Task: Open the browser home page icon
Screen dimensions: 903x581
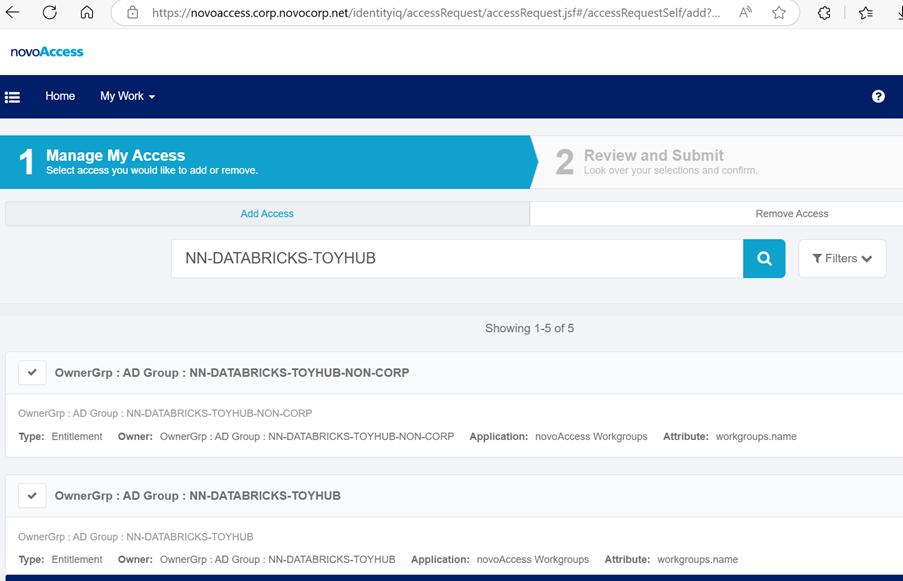Action: (x=86, y=12)
